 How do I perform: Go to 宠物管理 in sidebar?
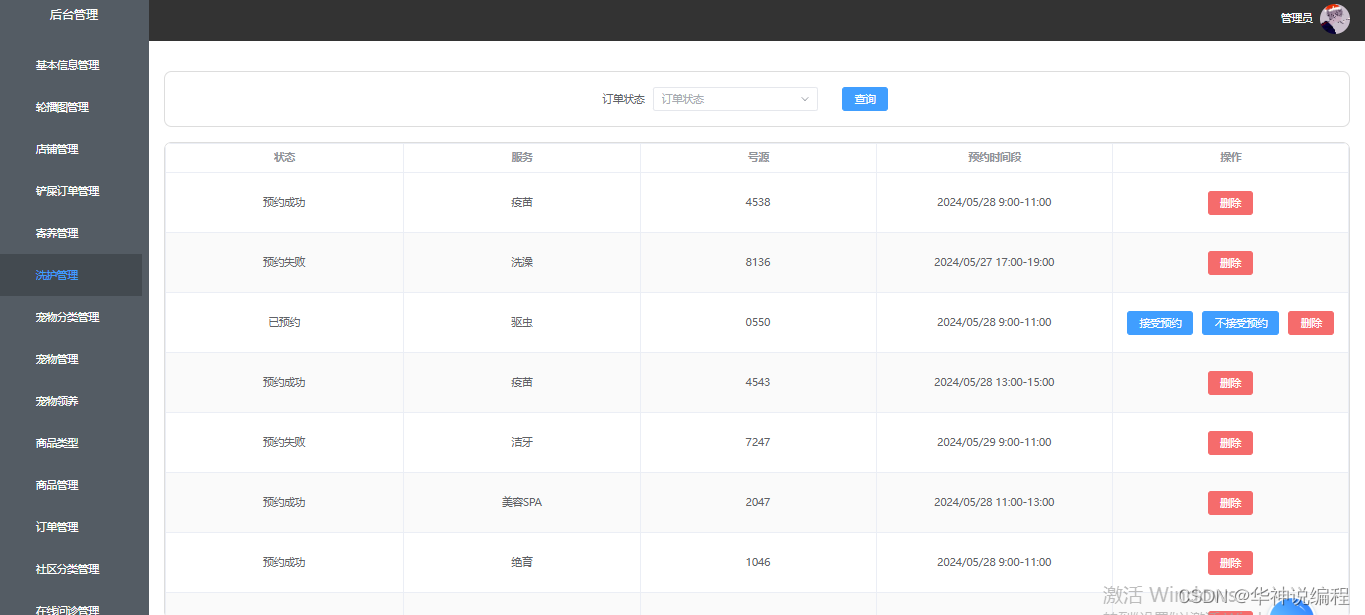(x=57, y=359)
